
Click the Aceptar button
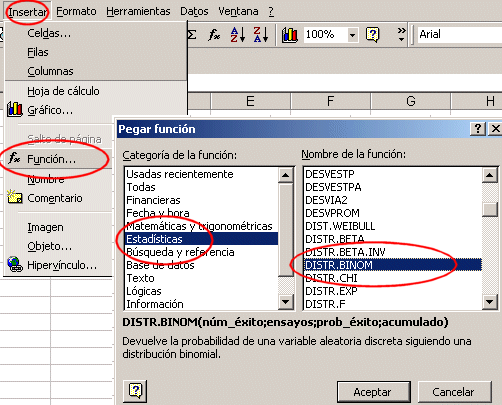(374, 392)
